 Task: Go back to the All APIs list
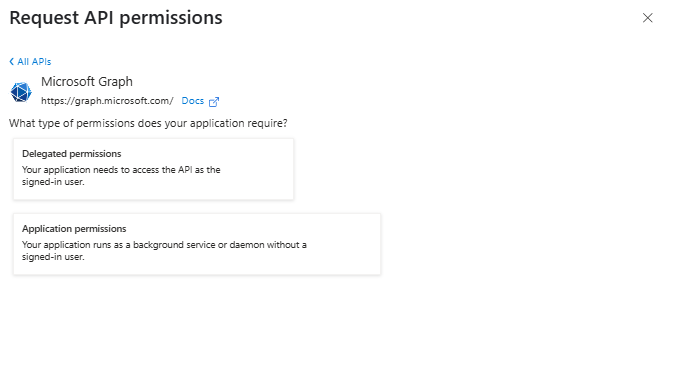point(30,62)
